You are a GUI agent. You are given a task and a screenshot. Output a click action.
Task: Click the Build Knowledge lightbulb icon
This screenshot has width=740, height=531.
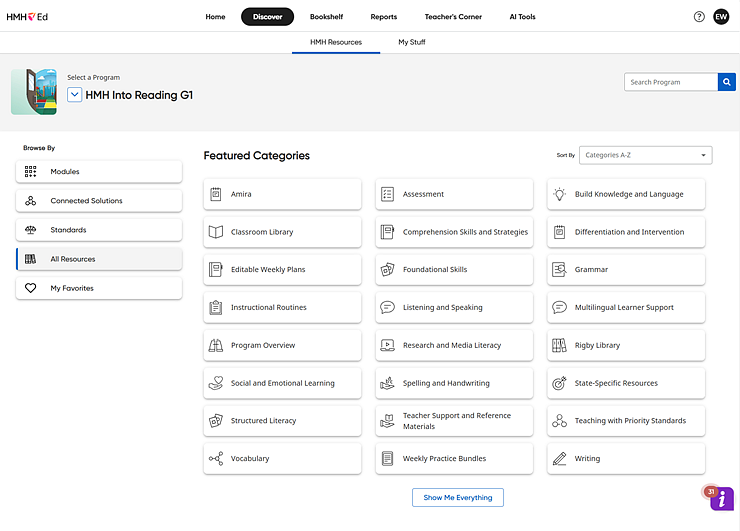click(559, 194)
